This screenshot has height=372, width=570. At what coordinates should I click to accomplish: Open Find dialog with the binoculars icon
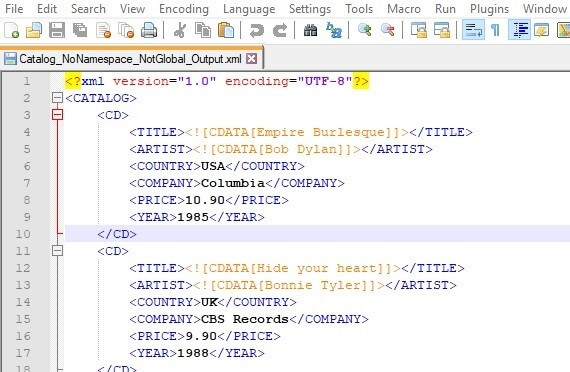[x=310, y=30]
